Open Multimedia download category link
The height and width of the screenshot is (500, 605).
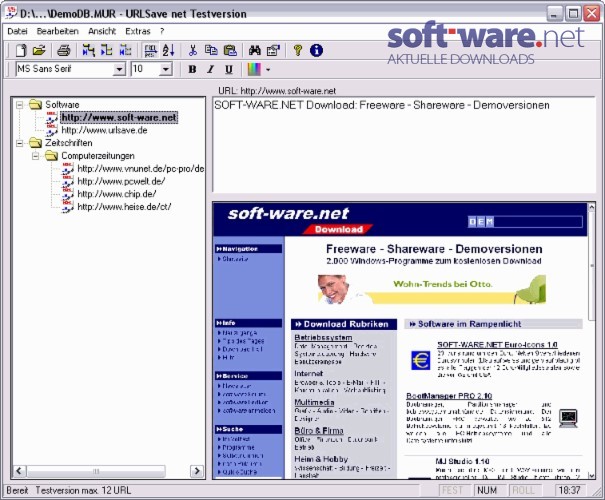(x=314, y=402)
